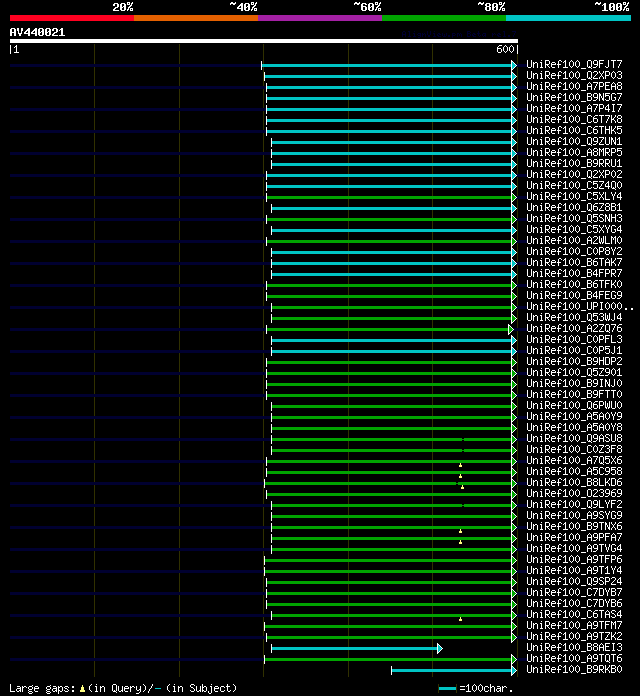The height and width of the screenshot is (696, 640).
Task: Click the yellow gap marker on the A5C958 row
Action: pyautogui.click(x=460, y=476)
